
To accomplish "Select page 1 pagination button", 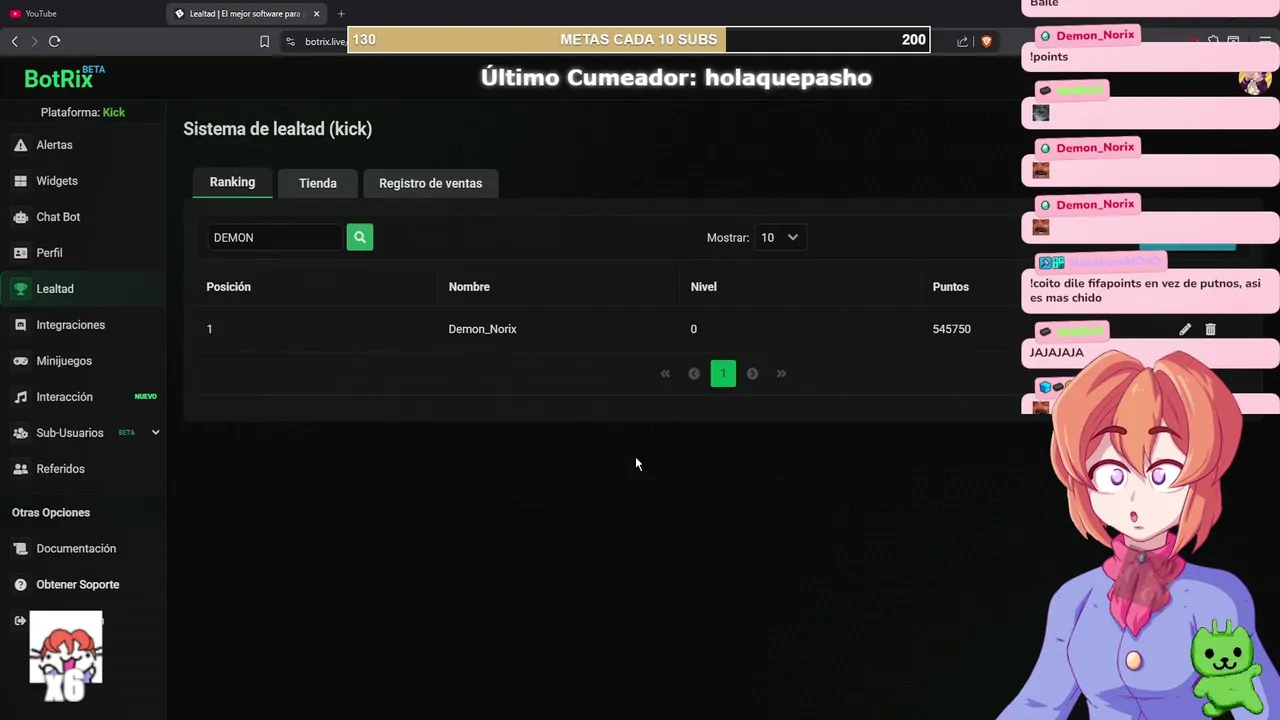I will (x=723, y=374).
